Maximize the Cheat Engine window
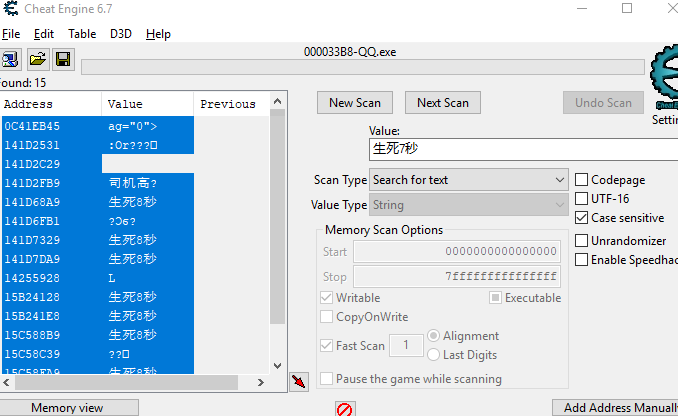The width and height of the screenshot is (678, 416). 627,8
